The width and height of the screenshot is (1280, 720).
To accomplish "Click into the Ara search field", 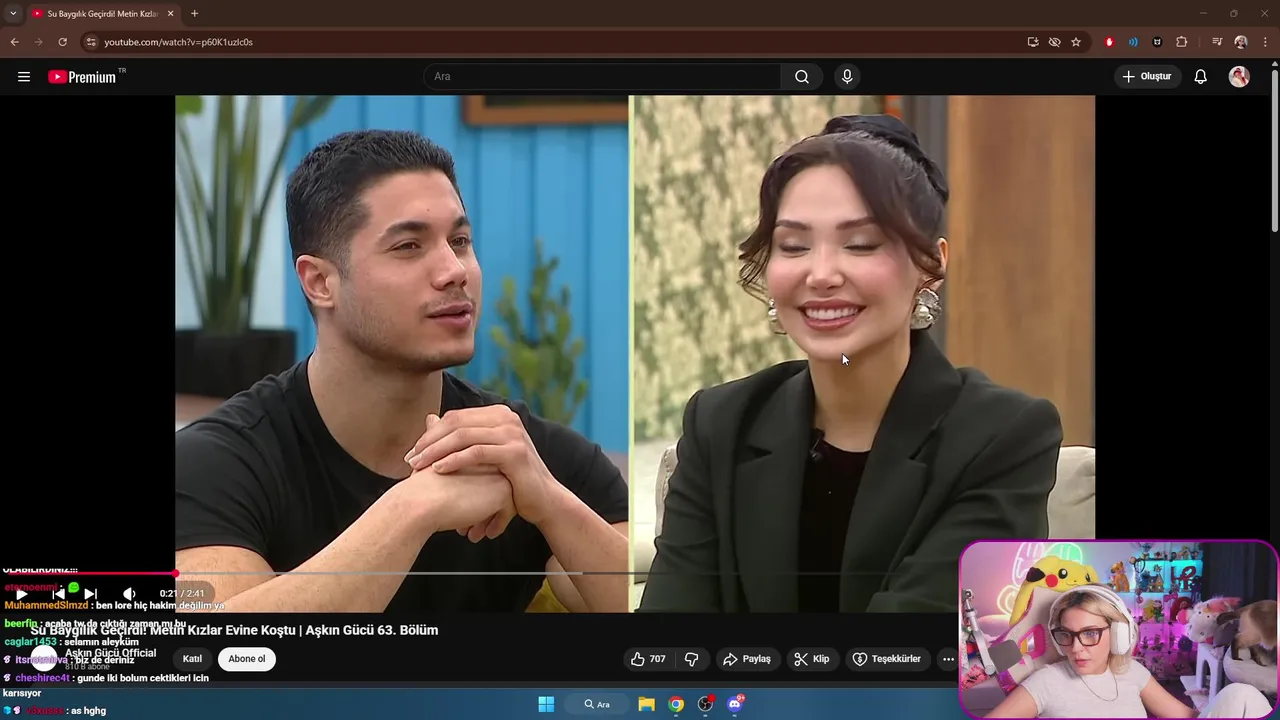I will (602, 77).
